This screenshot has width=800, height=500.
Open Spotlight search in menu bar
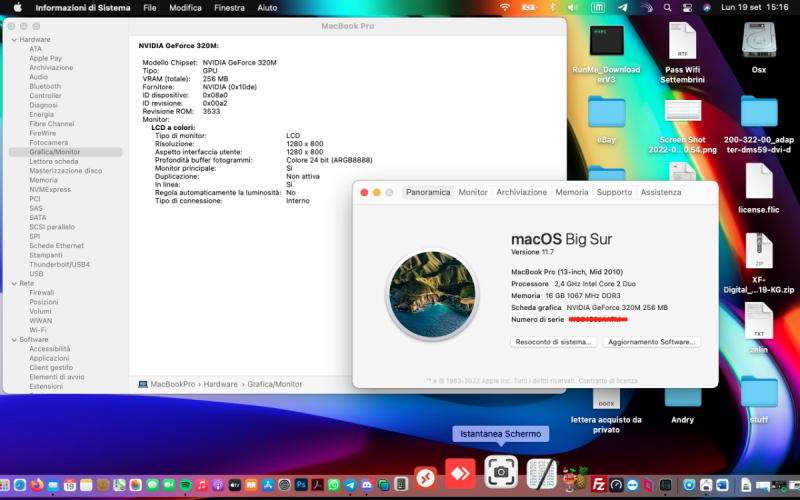[667, 8]
